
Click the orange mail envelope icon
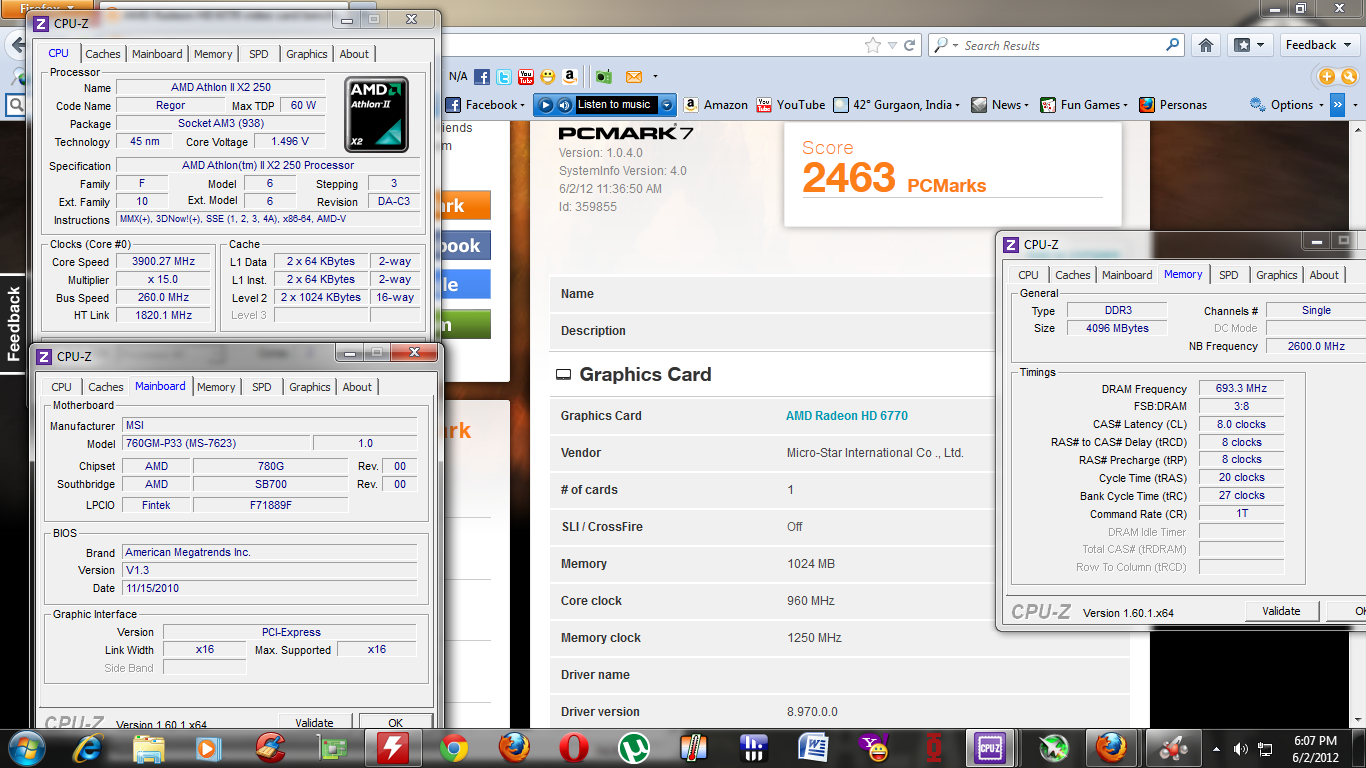[x=634, y=77]
